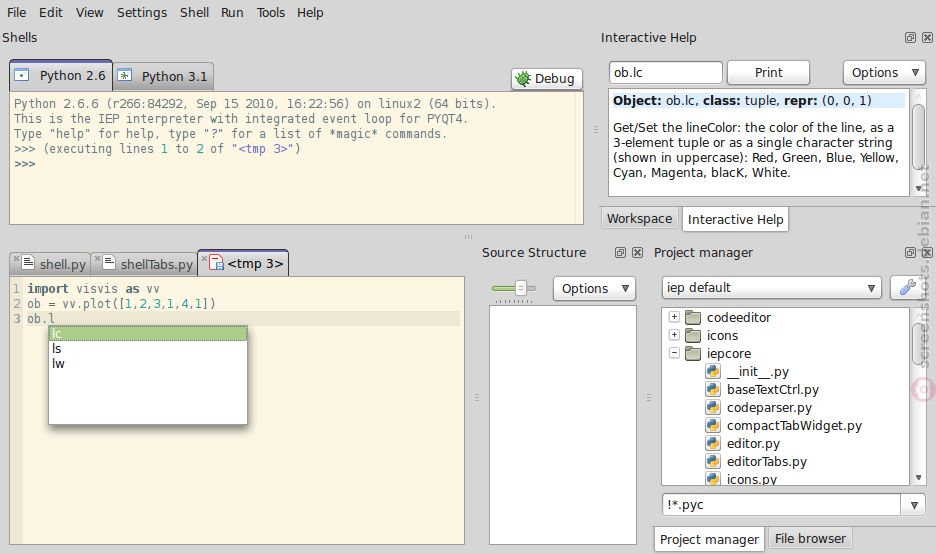The image size is (936, 554).
Task: Select editorTabs.py in project tree
Action: pyautogui.click(x=766, y=461)
